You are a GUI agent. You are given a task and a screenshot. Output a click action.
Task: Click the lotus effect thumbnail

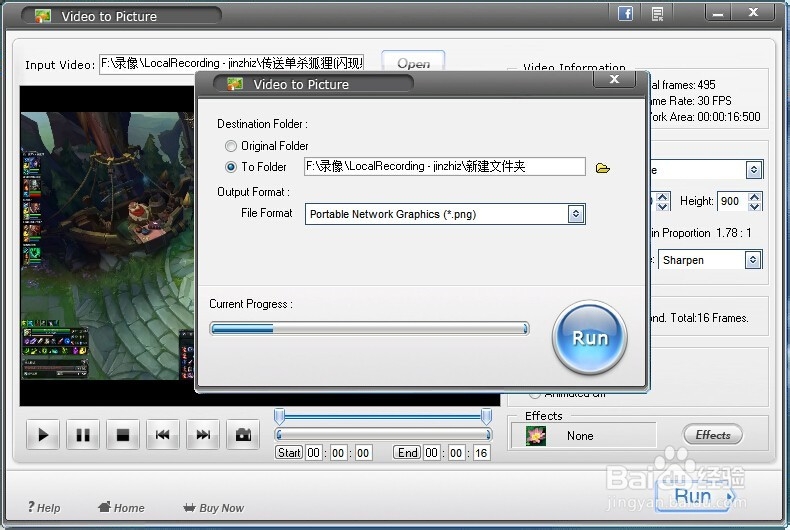[x=536, y=436]
